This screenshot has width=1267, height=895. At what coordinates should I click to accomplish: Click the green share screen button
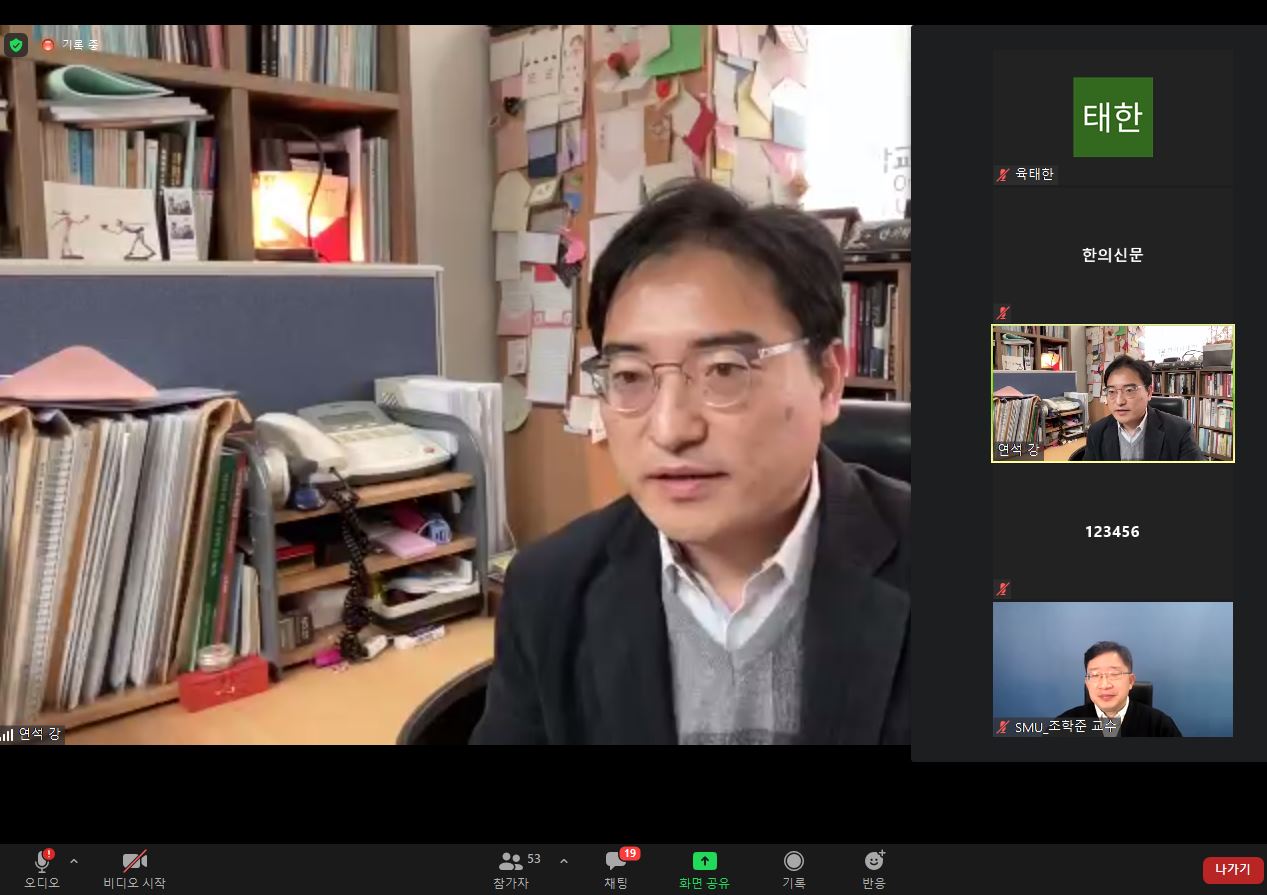pos(704,862)
